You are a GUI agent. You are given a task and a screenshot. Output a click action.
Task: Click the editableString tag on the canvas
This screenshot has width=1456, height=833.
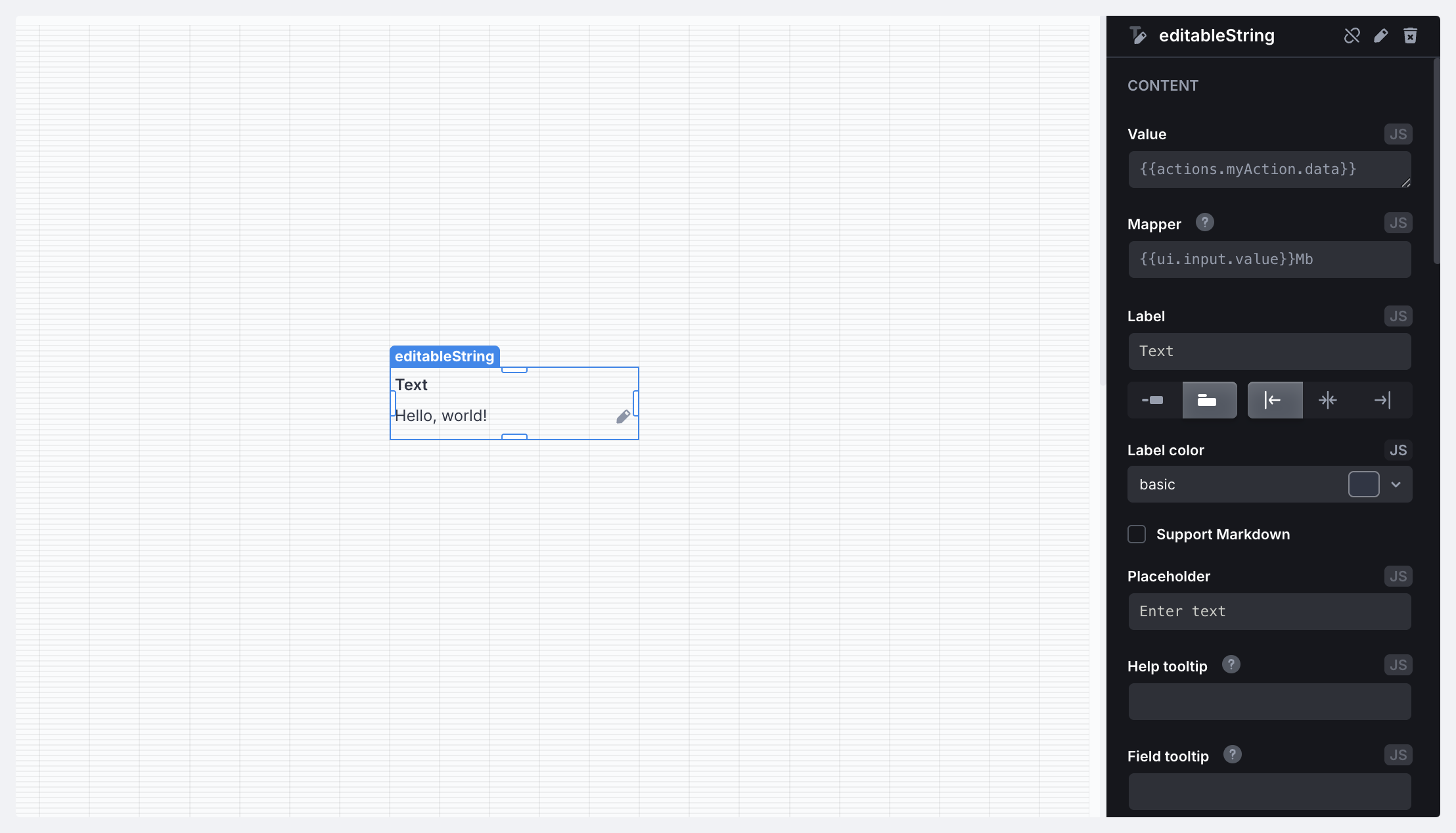tap(445, 356)
